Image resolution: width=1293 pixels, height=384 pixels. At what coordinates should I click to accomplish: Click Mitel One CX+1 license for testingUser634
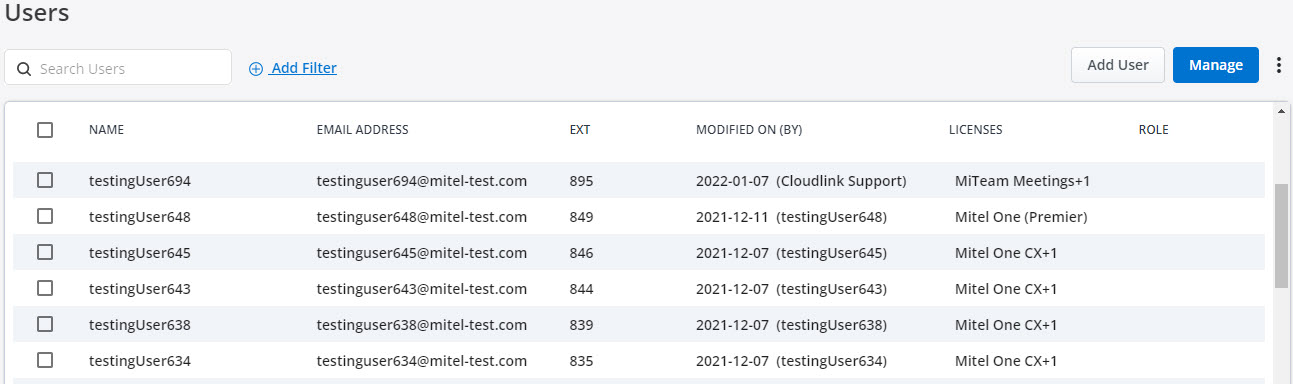1006,361
